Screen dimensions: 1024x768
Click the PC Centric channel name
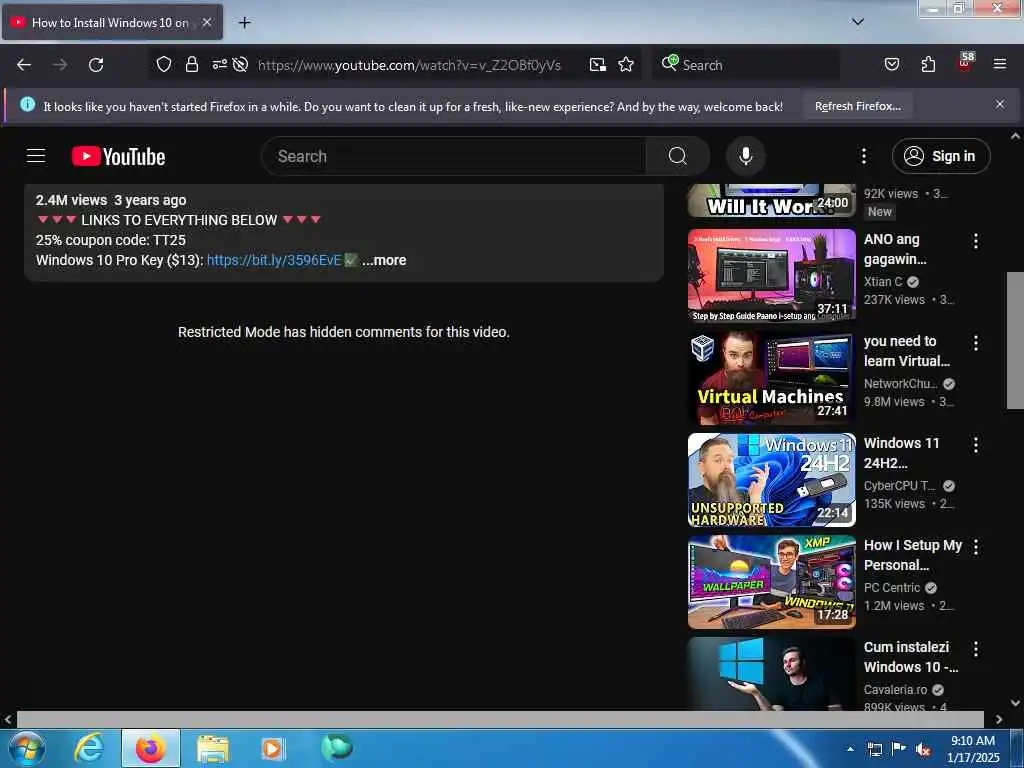tap(891, 587)
